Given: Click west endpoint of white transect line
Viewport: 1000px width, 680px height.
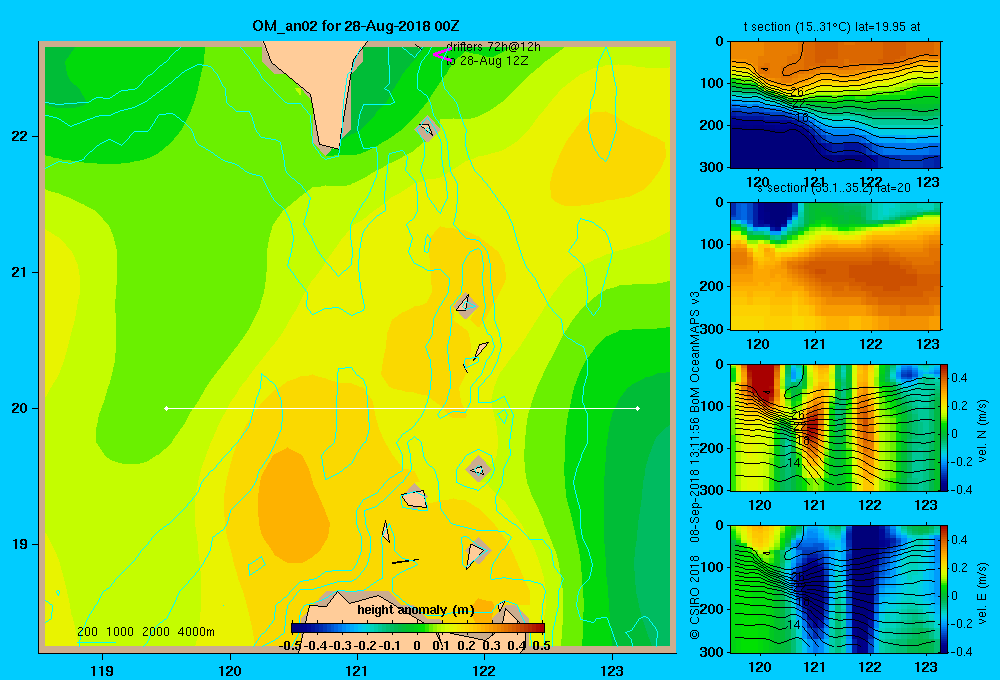Looking at the screenshot, I should 166,408.
